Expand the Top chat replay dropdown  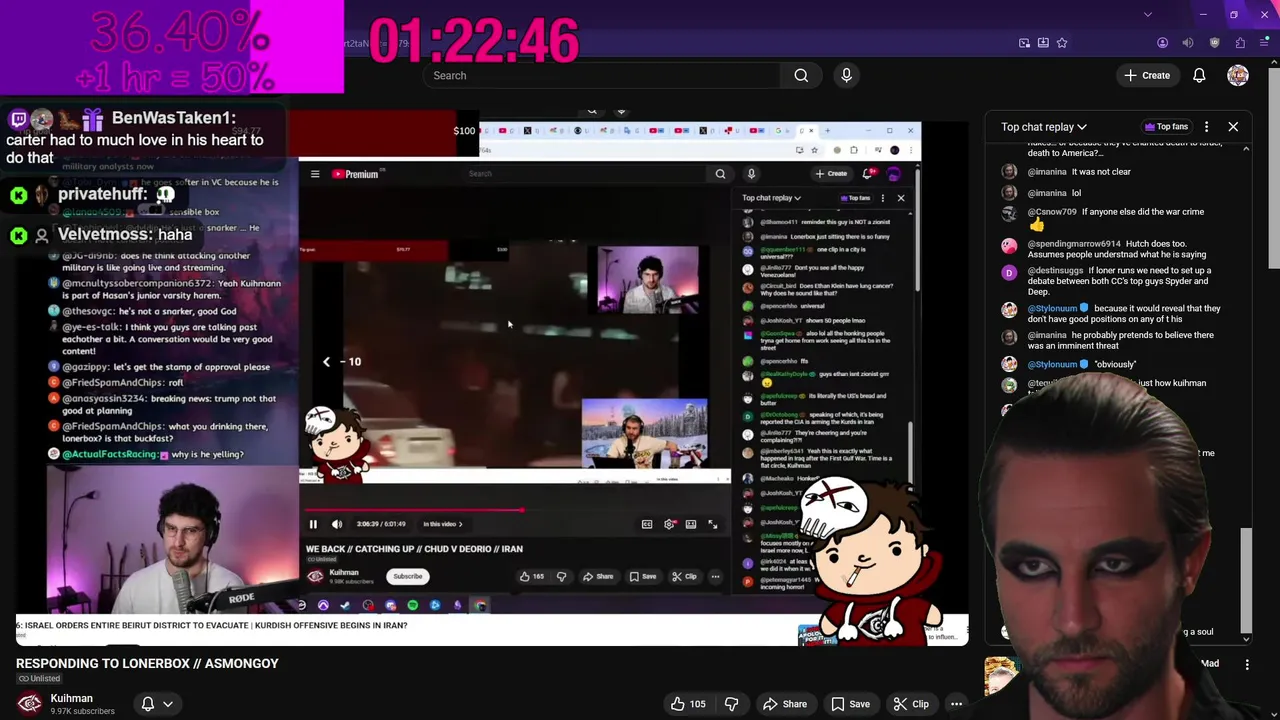click(x=1044, y=127)
